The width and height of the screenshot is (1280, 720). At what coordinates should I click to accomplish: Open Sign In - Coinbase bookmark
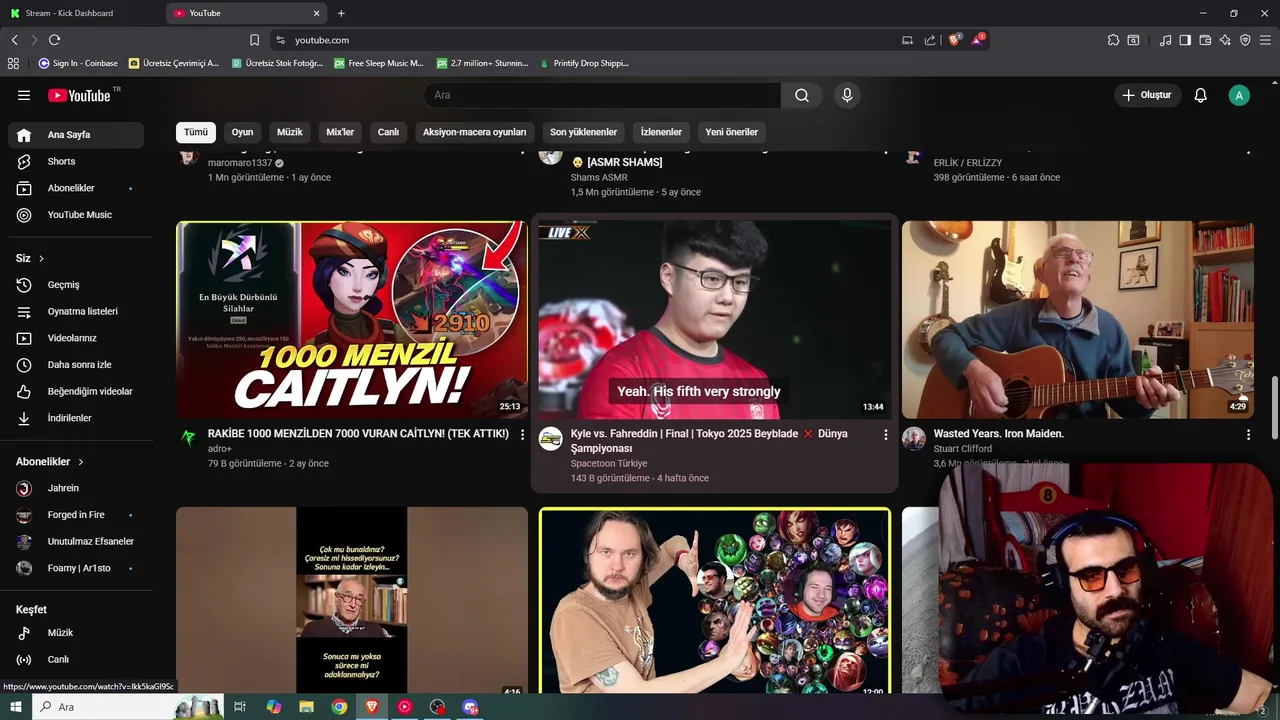coord(78,63)
